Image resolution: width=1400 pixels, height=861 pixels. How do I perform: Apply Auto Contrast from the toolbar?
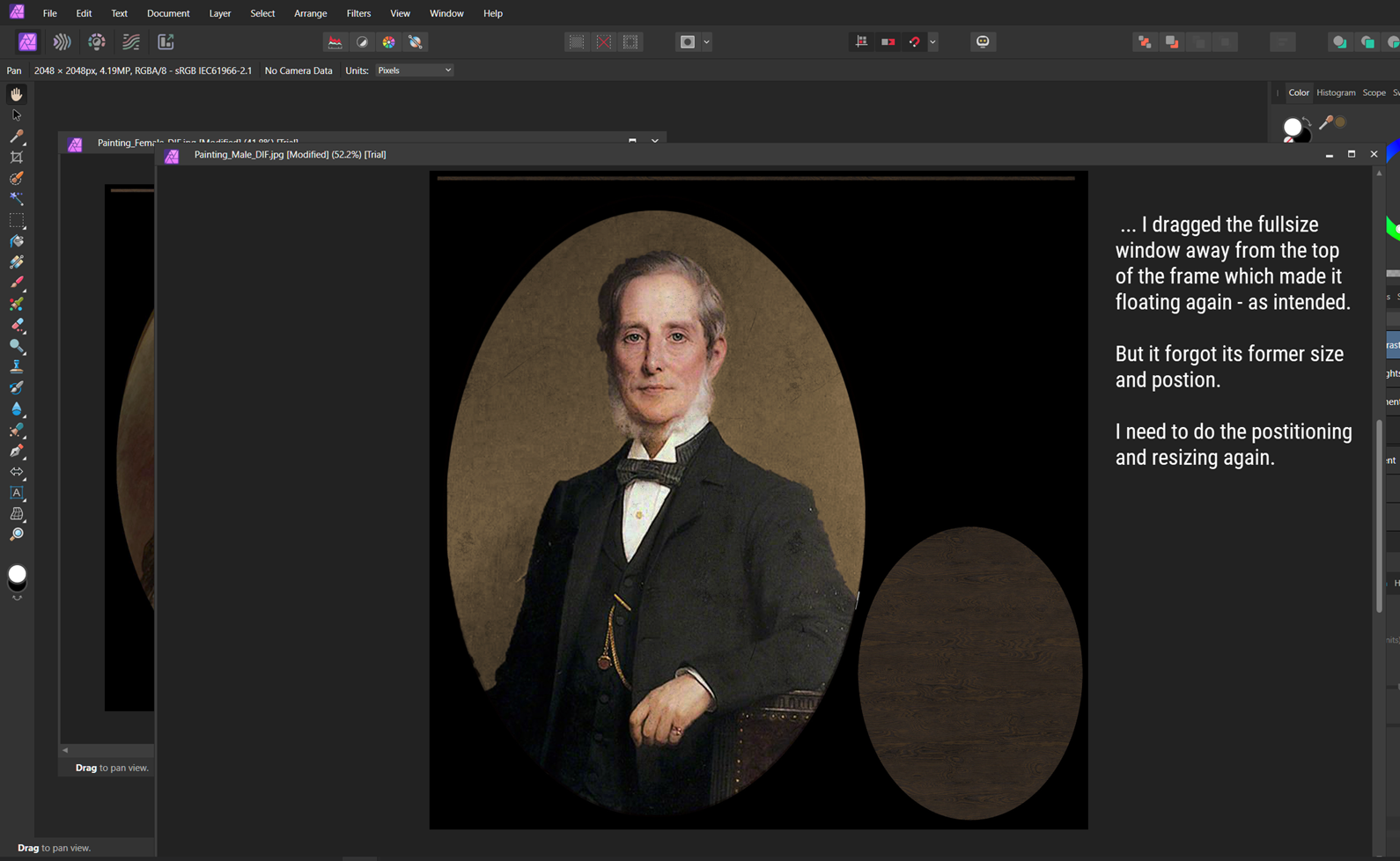362,41
